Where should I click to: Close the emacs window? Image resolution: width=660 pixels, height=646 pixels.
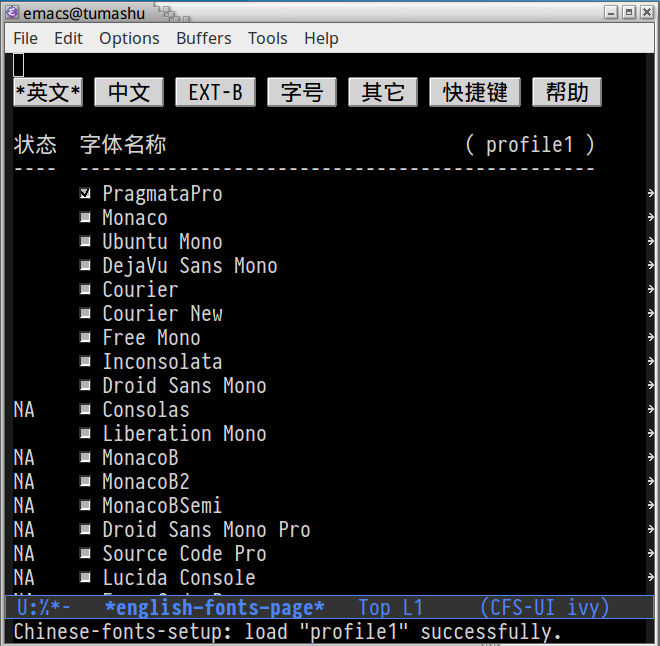tap(647, 12)
